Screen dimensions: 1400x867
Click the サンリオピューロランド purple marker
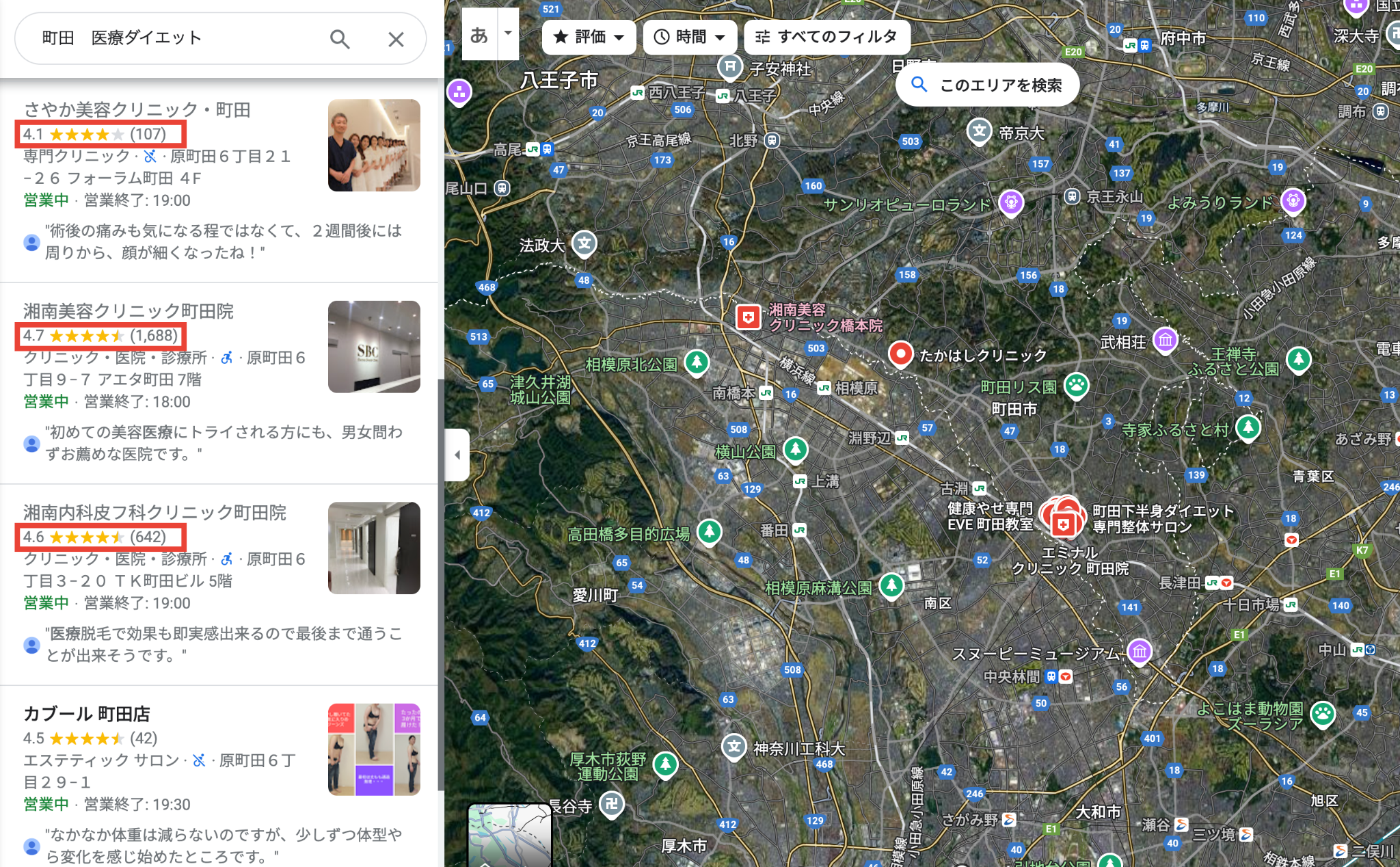(1011, 202)
